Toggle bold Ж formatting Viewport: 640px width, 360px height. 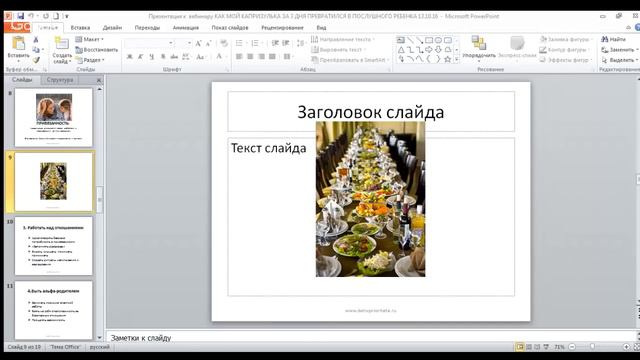[130, 57]
